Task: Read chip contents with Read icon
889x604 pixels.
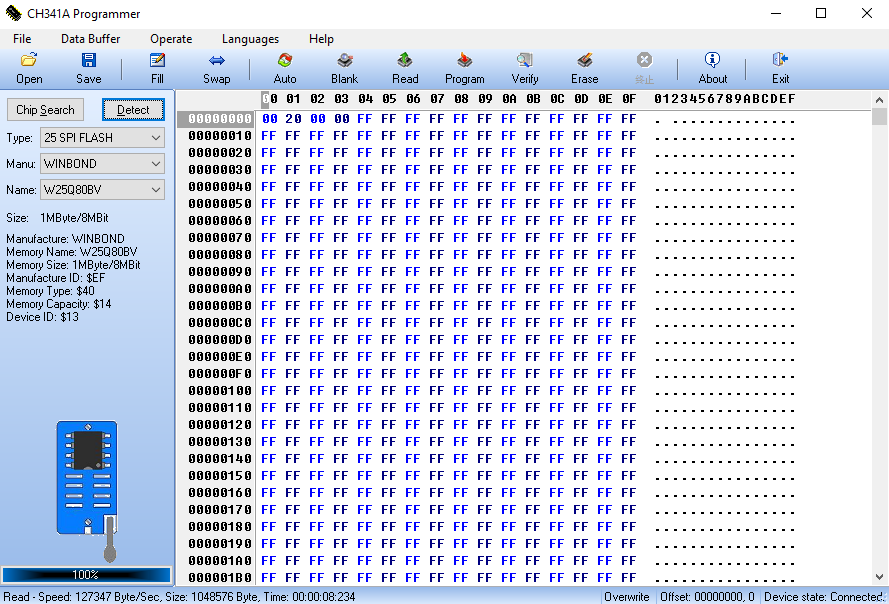Action: 405,68
